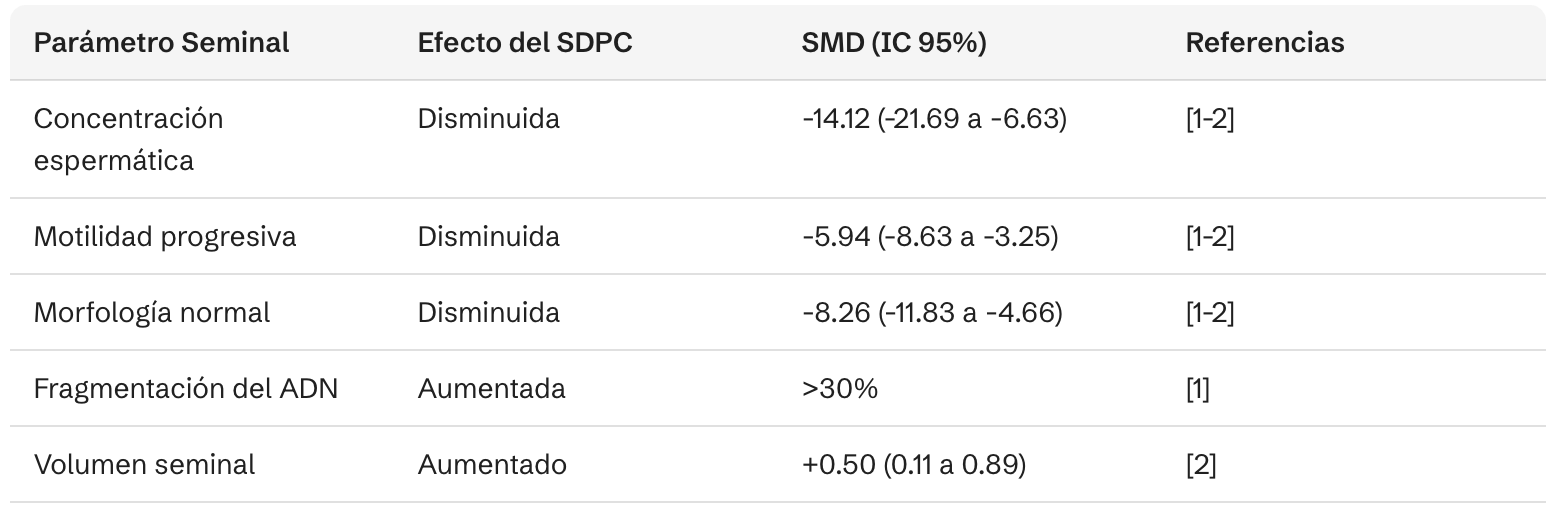The height and width of the screenshot is (522, 1554).
Task: Click the "Fragmentación del ADN" row label
Action: point(186,388)
